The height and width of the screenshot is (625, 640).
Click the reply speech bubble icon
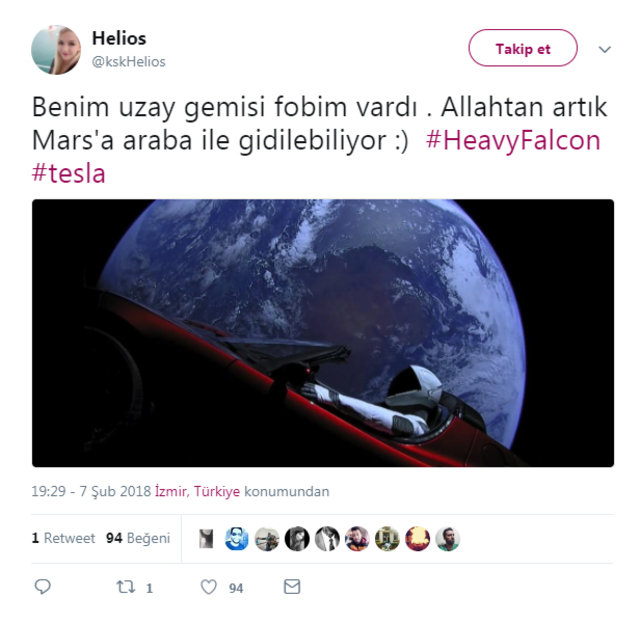42,586
